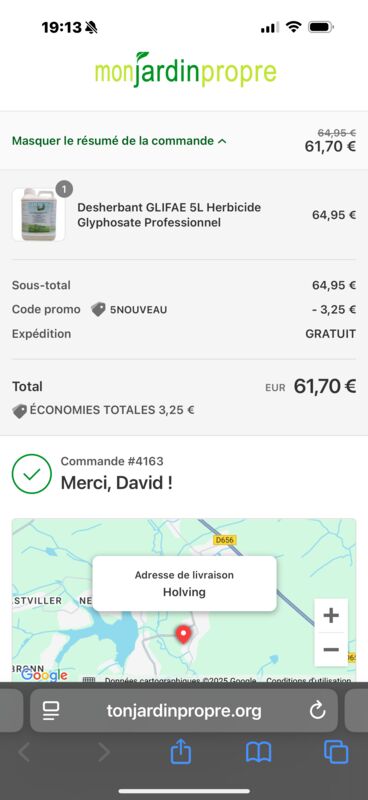
Task: Go back with Safari back arrow
Action: coord(24,752)
